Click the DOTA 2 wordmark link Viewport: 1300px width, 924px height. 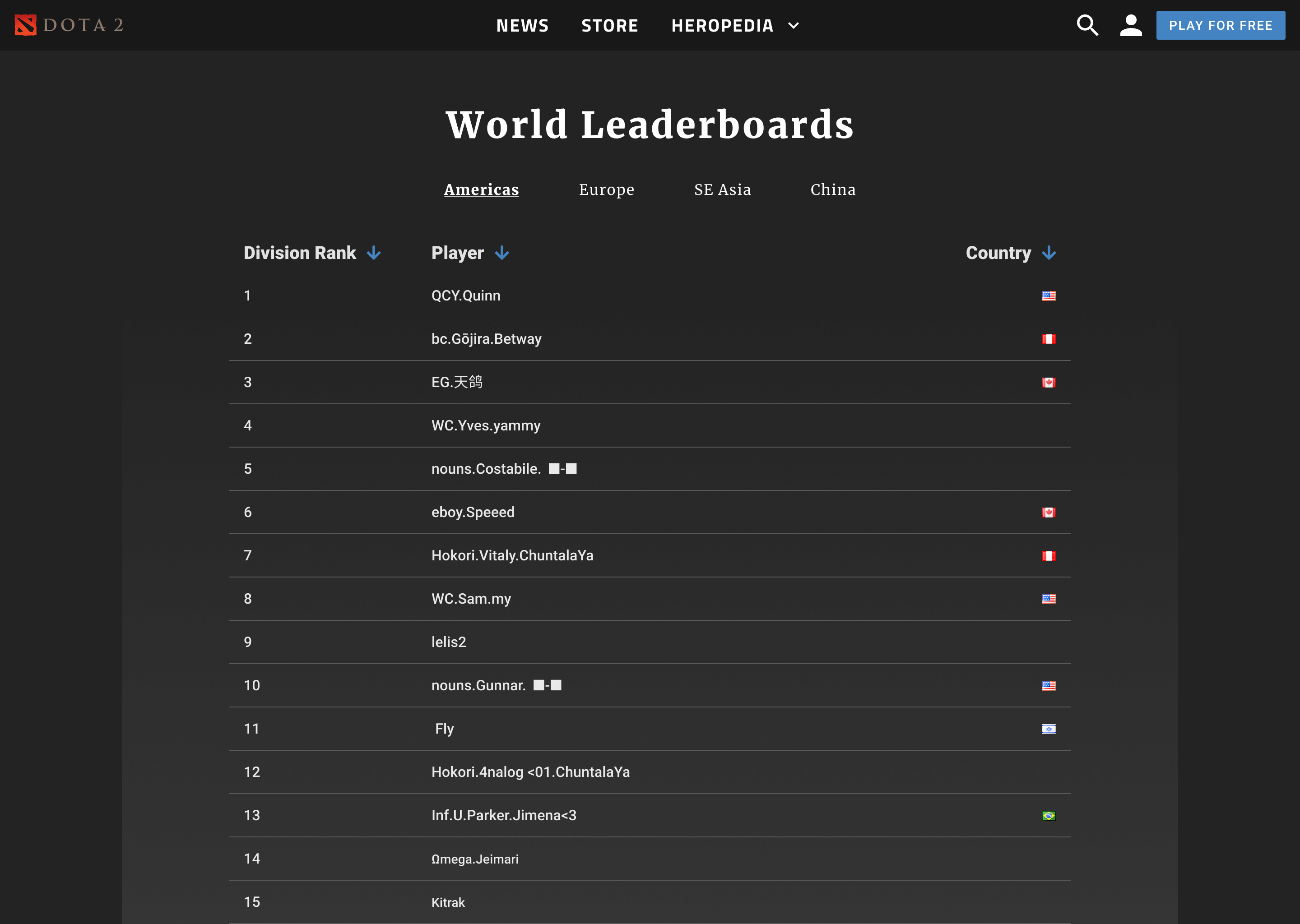click(83, 25)
